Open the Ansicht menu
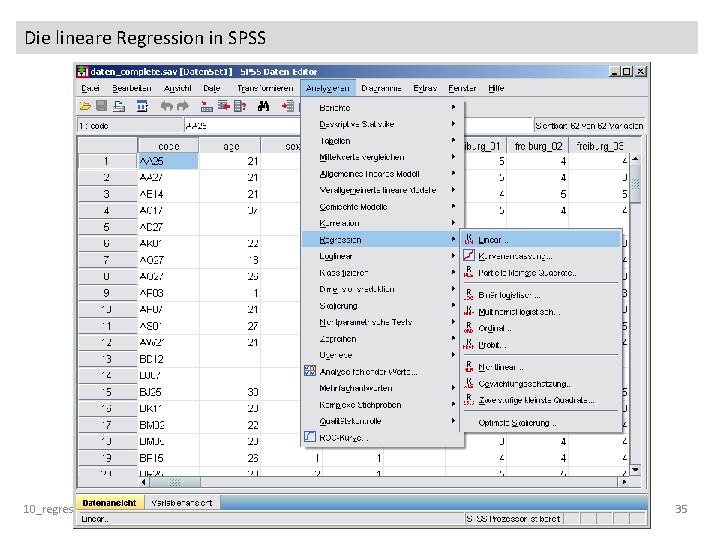 click(x=178, y=88)
